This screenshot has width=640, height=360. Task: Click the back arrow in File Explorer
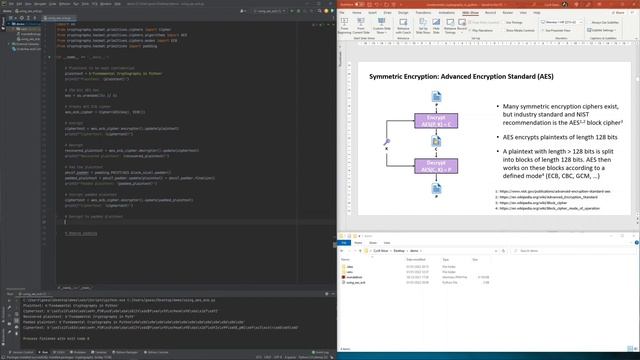[x=342, y=251]
